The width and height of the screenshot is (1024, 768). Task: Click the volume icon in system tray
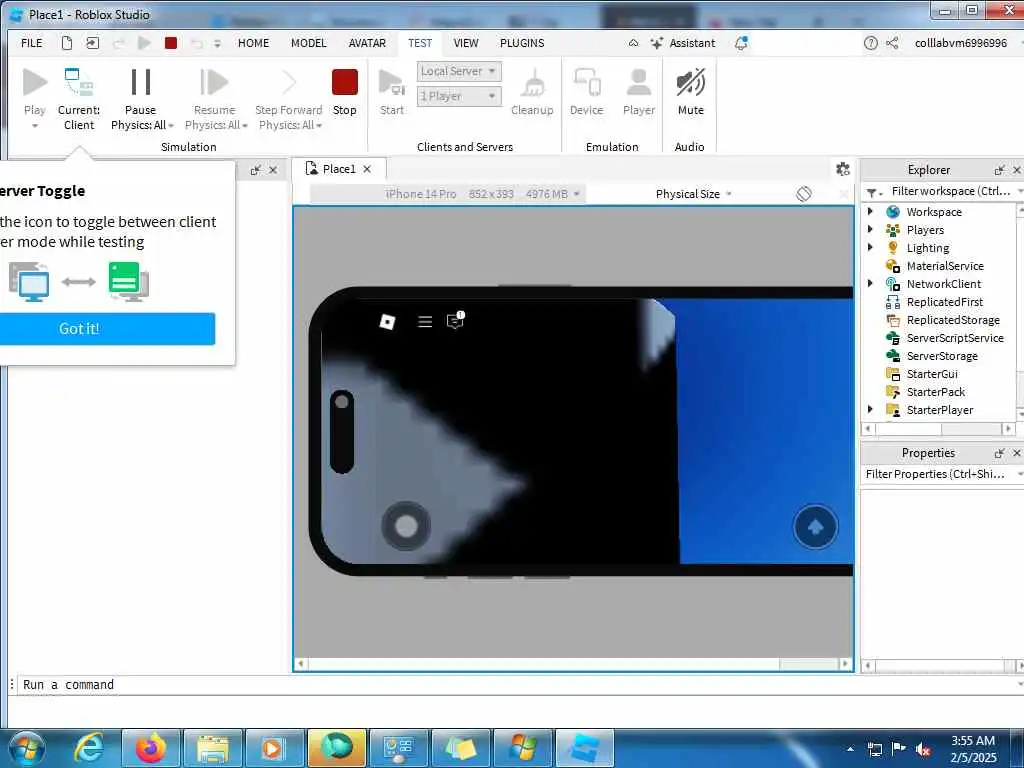pyautogui.click(x=923, y=750)
